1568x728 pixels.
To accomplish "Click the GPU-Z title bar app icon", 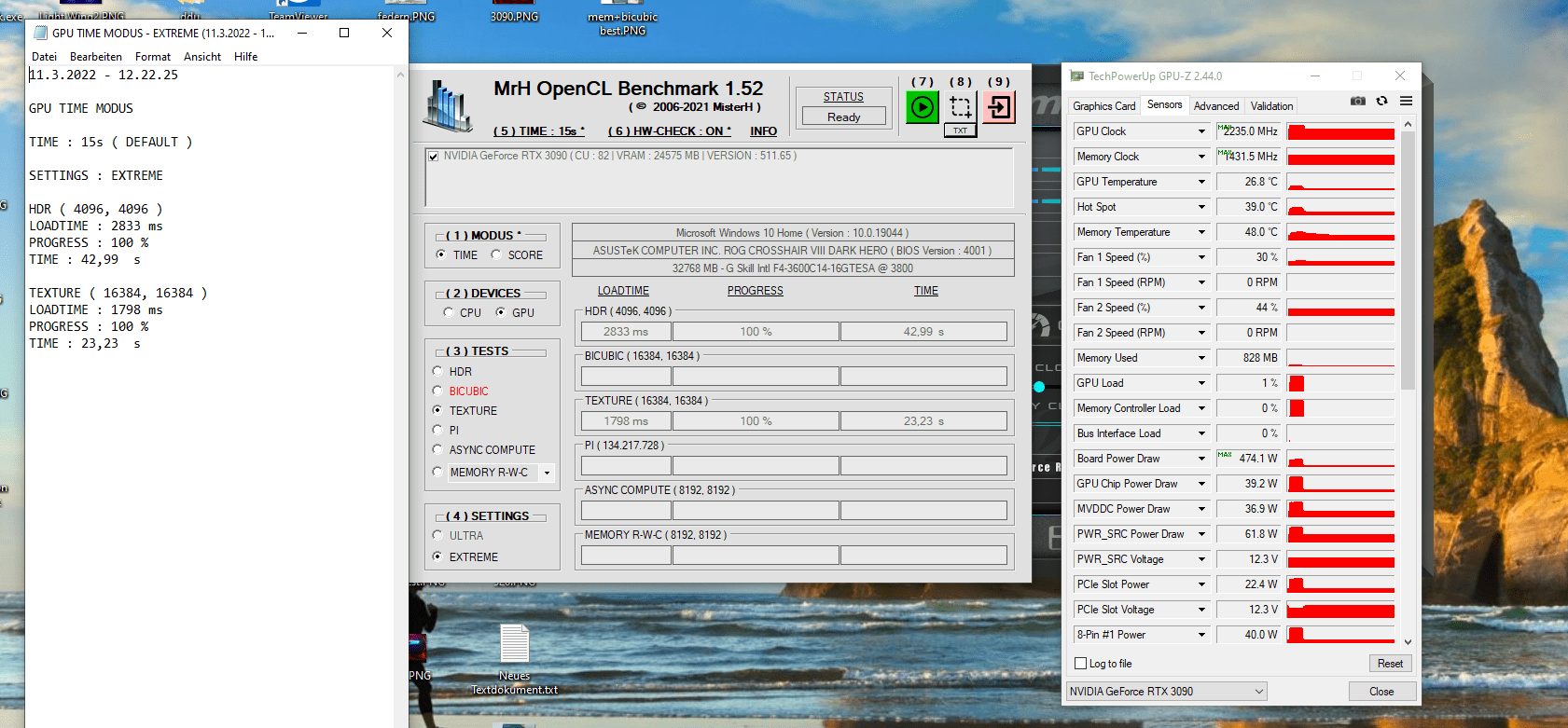I will pyautogui.click(x=1077, y=76).
